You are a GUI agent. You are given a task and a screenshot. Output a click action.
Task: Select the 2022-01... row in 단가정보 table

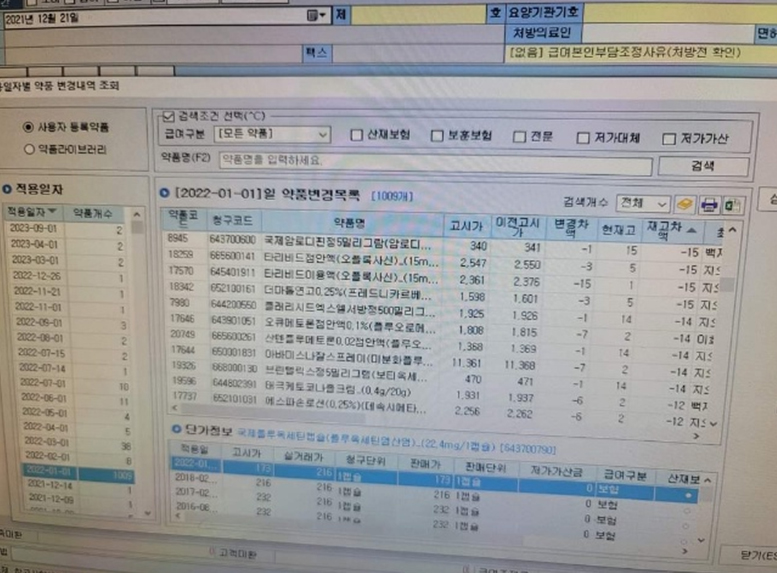click(x=436, y=478)
